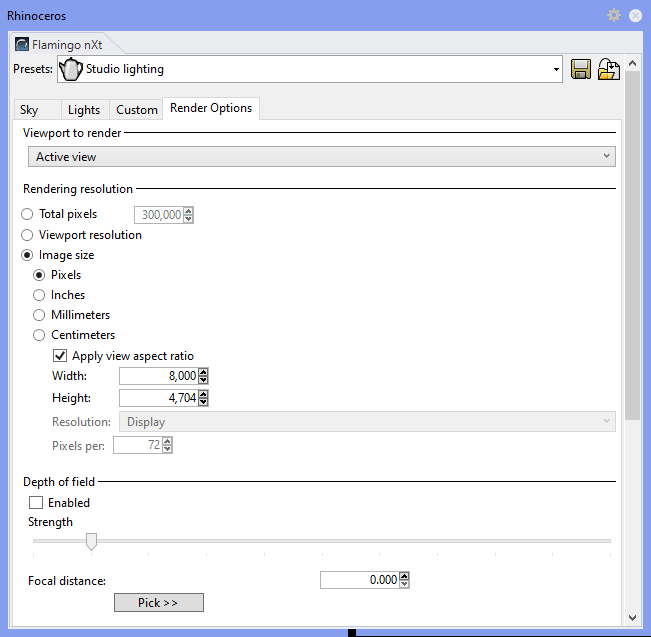Screen dimensions: 651x637
Task: Toggle Apply view aspect ratio checkbox
Action: (x=59, y=356)
